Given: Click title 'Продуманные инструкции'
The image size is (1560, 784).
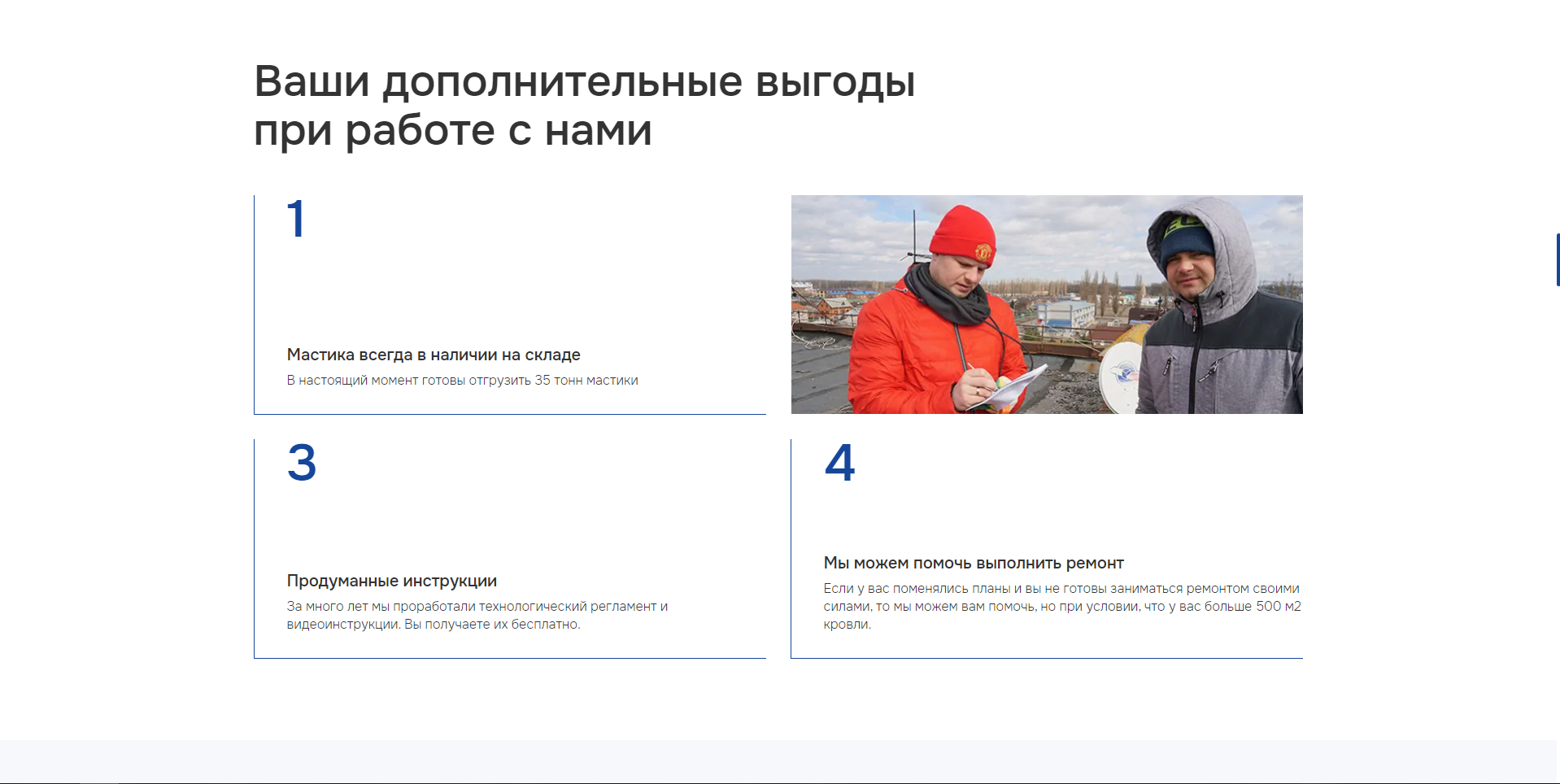Looking at the screenshot, I should [x=391, y=581].
